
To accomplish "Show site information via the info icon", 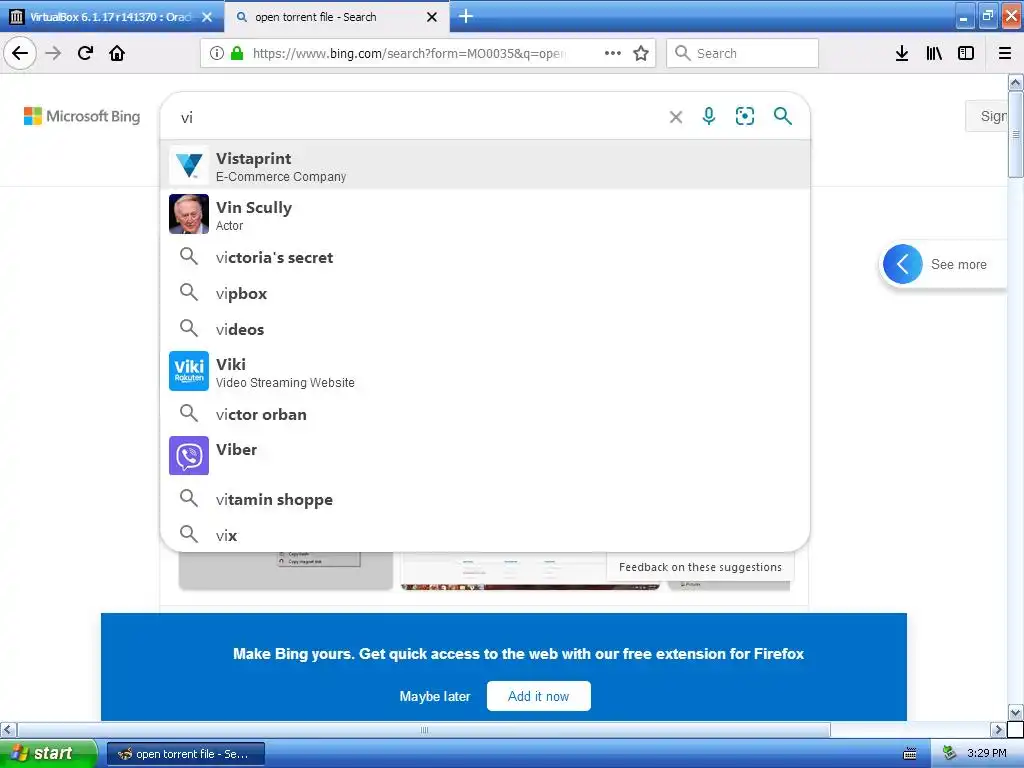I will (x=217, y=53).
